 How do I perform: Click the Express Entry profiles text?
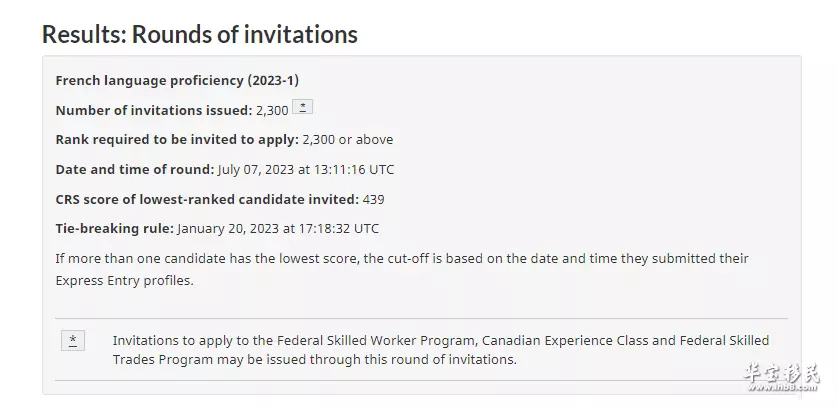click(125, 281)
